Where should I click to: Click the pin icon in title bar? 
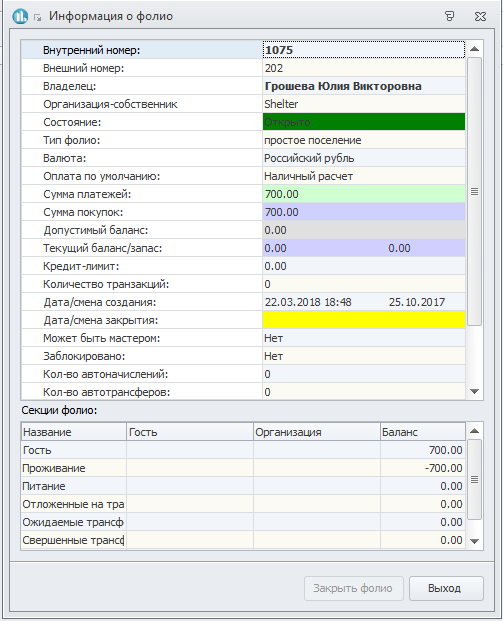point(450,16)
